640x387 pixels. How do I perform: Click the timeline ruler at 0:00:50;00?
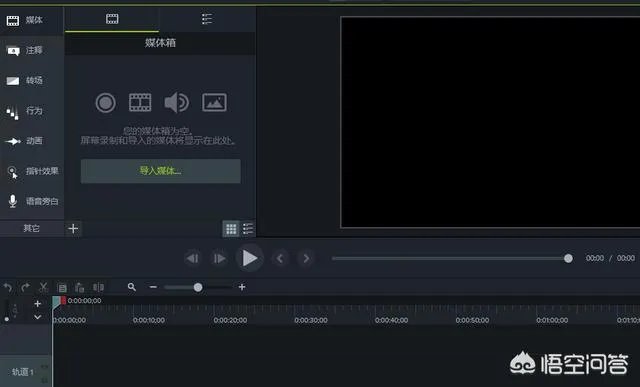[472, 320]
